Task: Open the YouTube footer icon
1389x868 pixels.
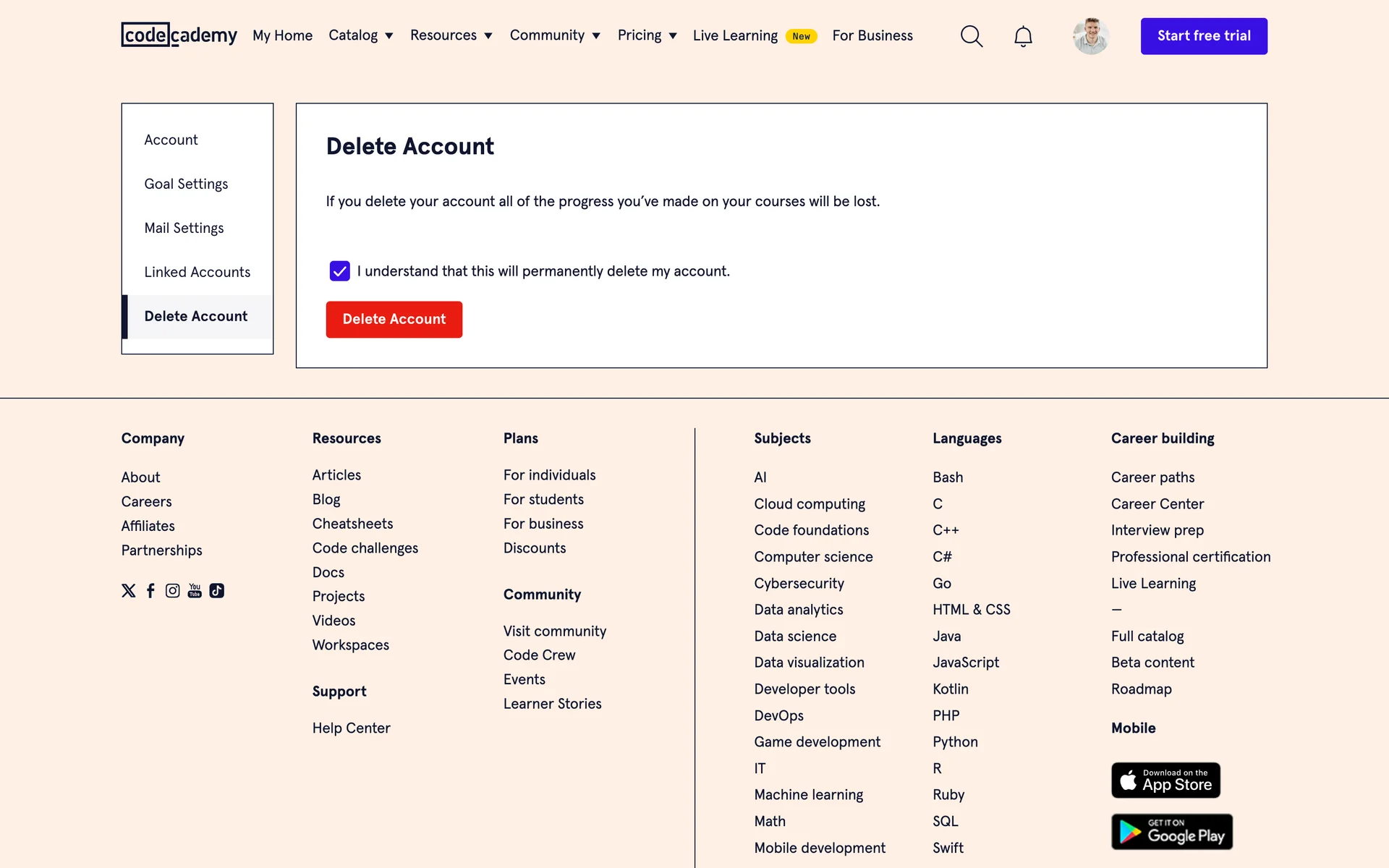Action: 195,591
